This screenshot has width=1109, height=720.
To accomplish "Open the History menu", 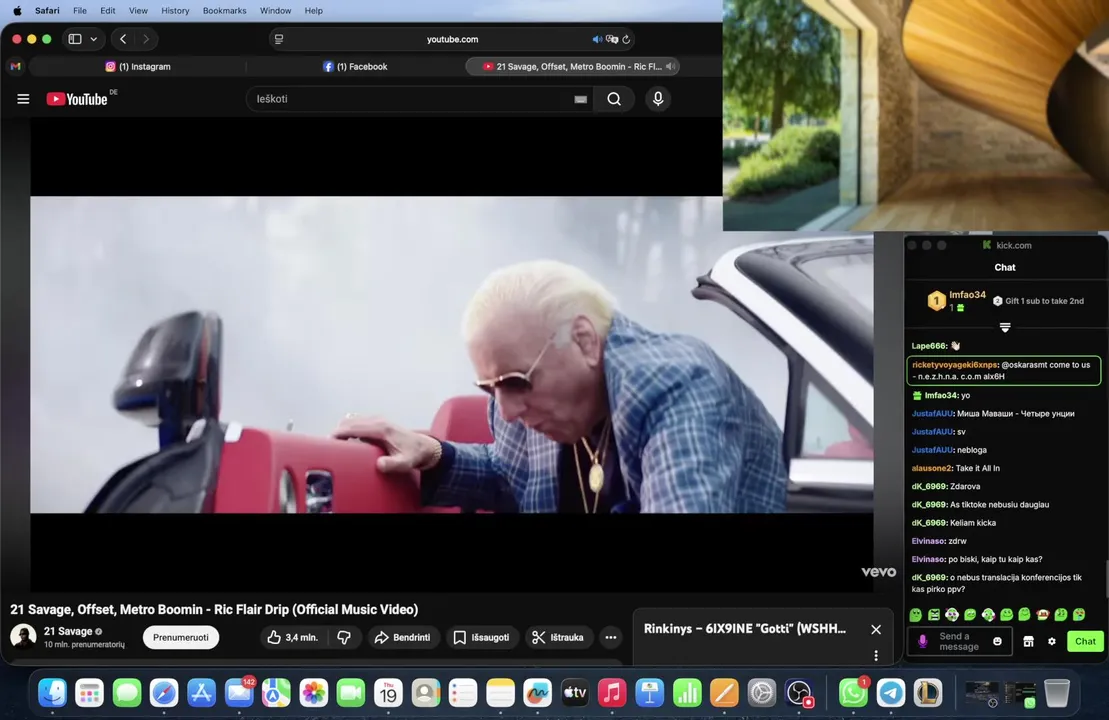I will click(x=175, y=11).
